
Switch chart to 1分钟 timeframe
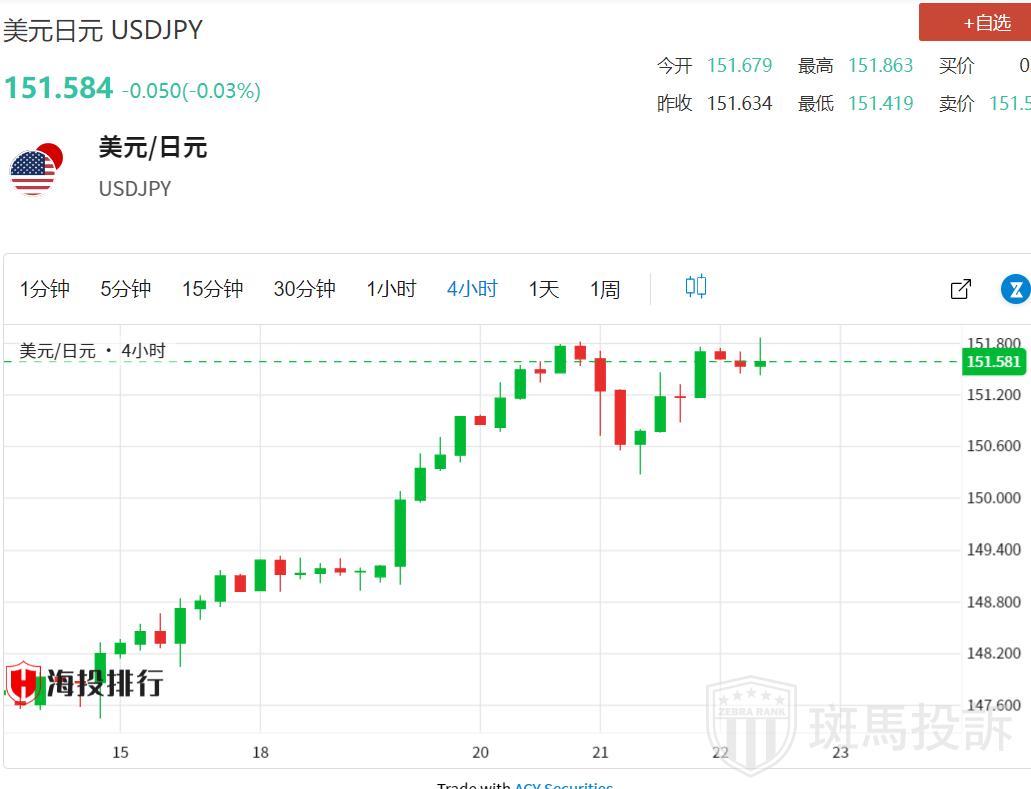click(x=45, y=289)
